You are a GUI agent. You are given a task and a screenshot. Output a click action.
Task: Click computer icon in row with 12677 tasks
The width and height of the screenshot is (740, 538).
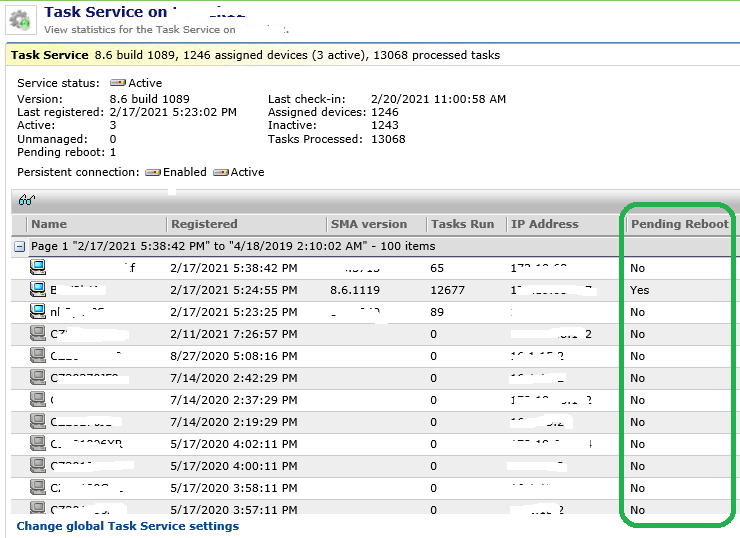tap(38, 289)
